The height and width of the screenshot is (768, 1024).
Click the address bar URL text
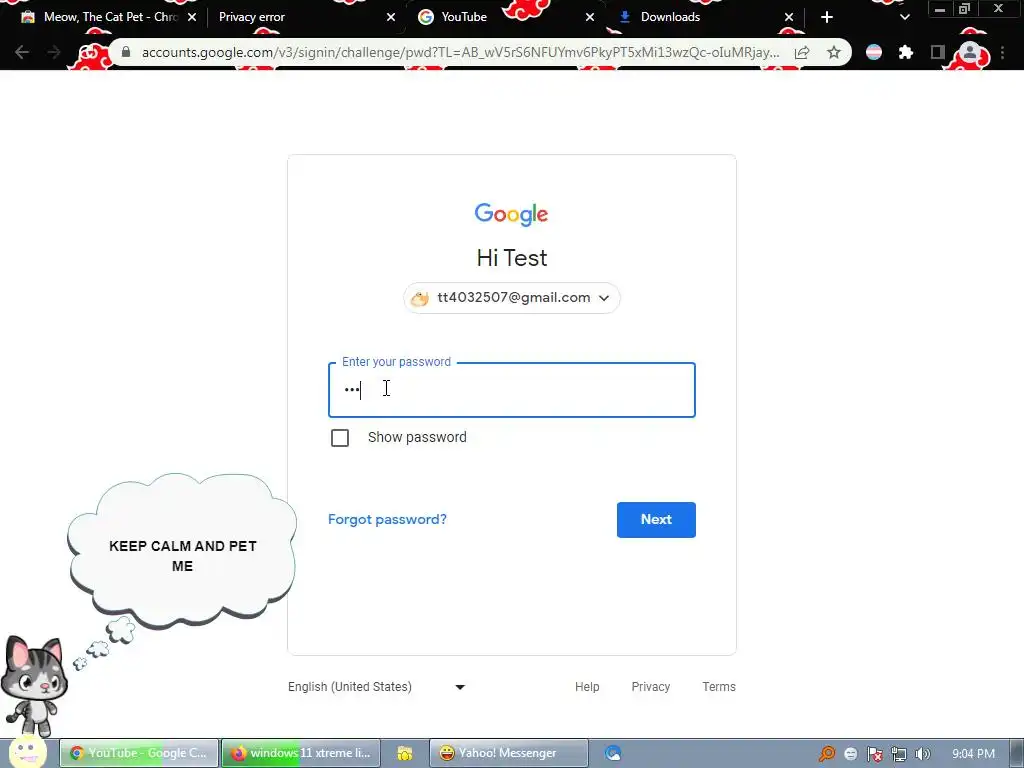[x=460, y=52]
